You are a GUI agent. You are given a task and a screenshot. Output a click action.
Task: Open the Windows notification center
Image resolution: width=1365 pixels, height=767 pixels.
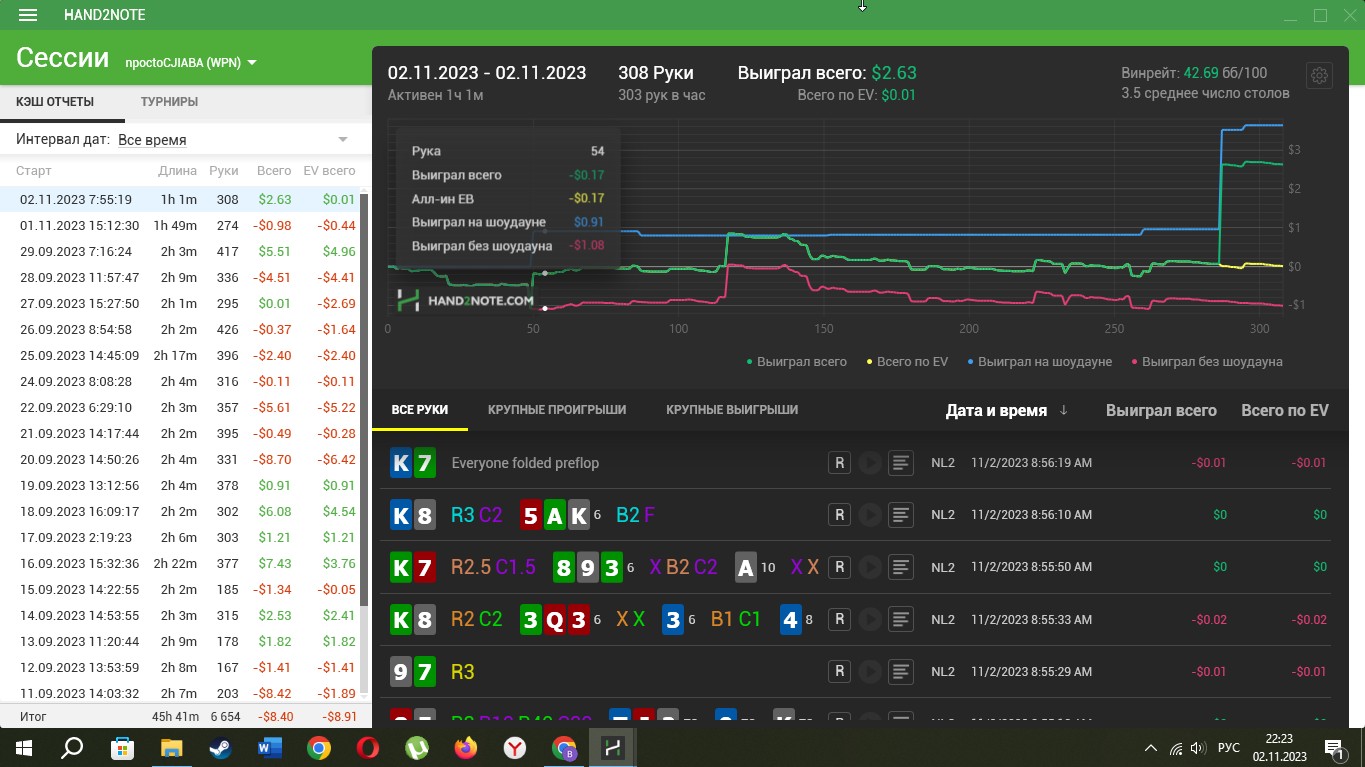tap(1333, 748)
